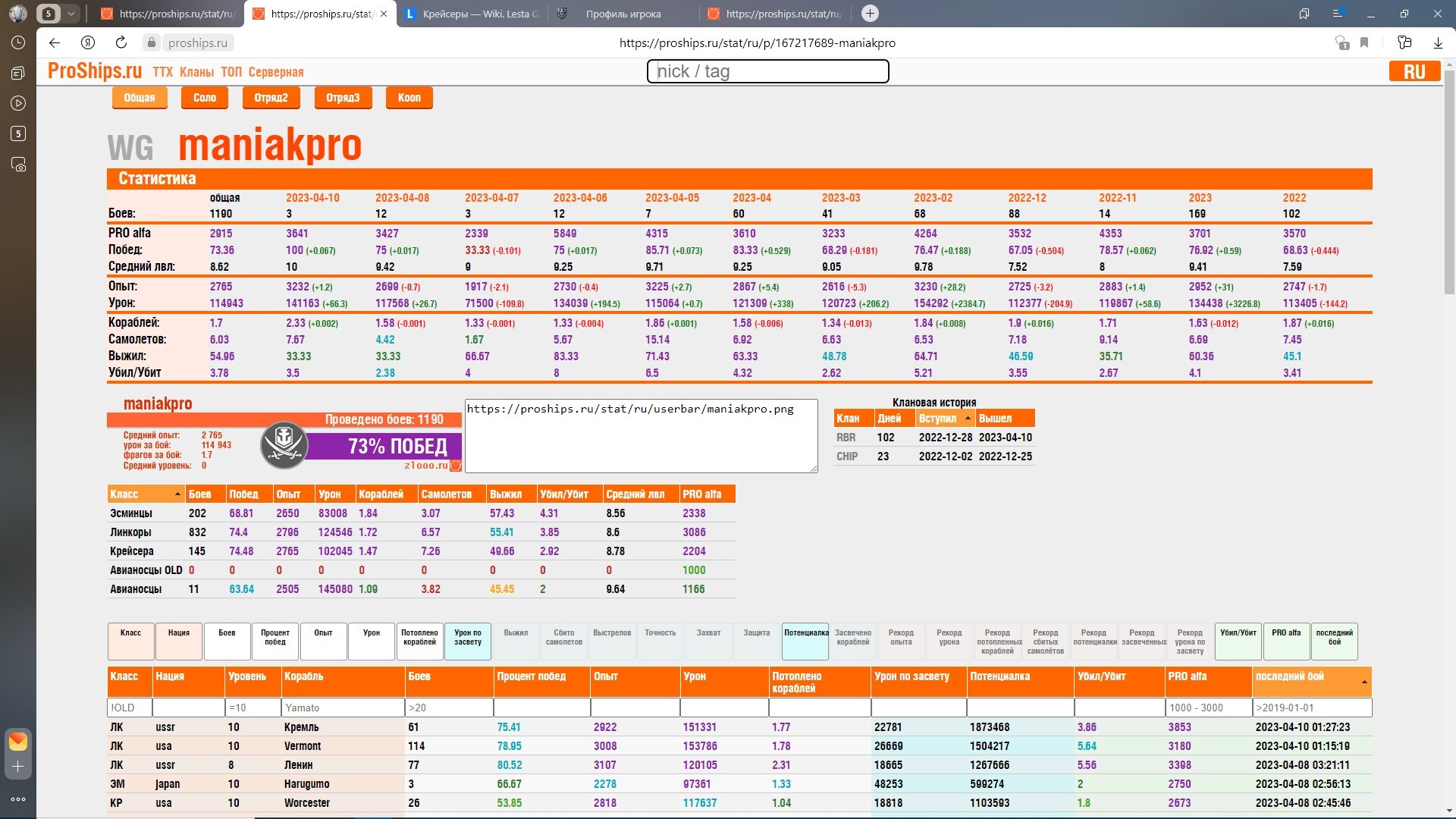Sort ships table by Урон header
The image size is (1456, 819).
point(724,682)
